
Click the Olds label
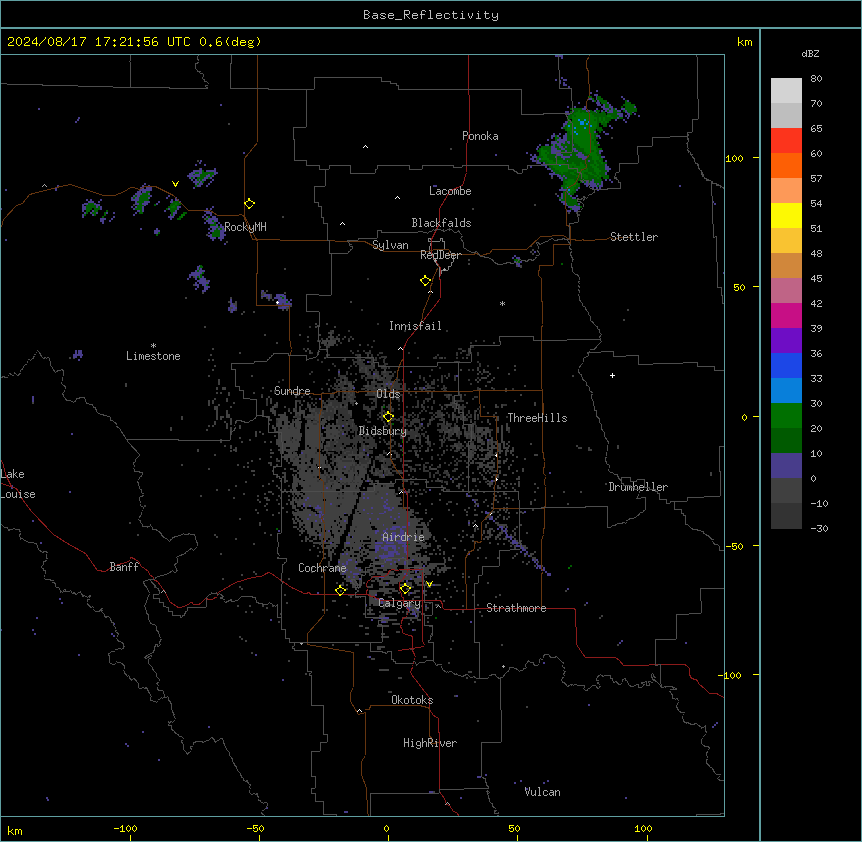coord(388,394)
